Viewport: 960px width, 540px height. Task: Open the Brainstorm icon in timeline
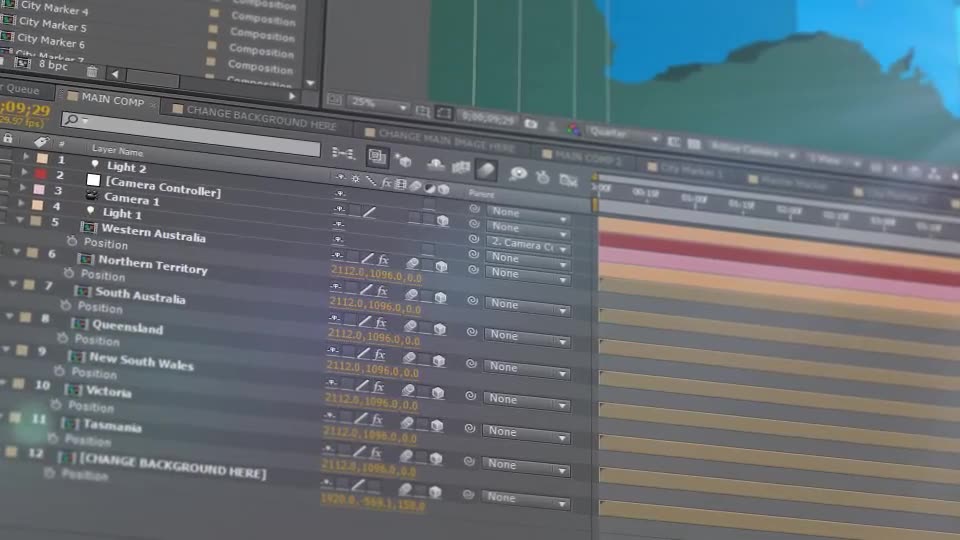pos(518,174)
